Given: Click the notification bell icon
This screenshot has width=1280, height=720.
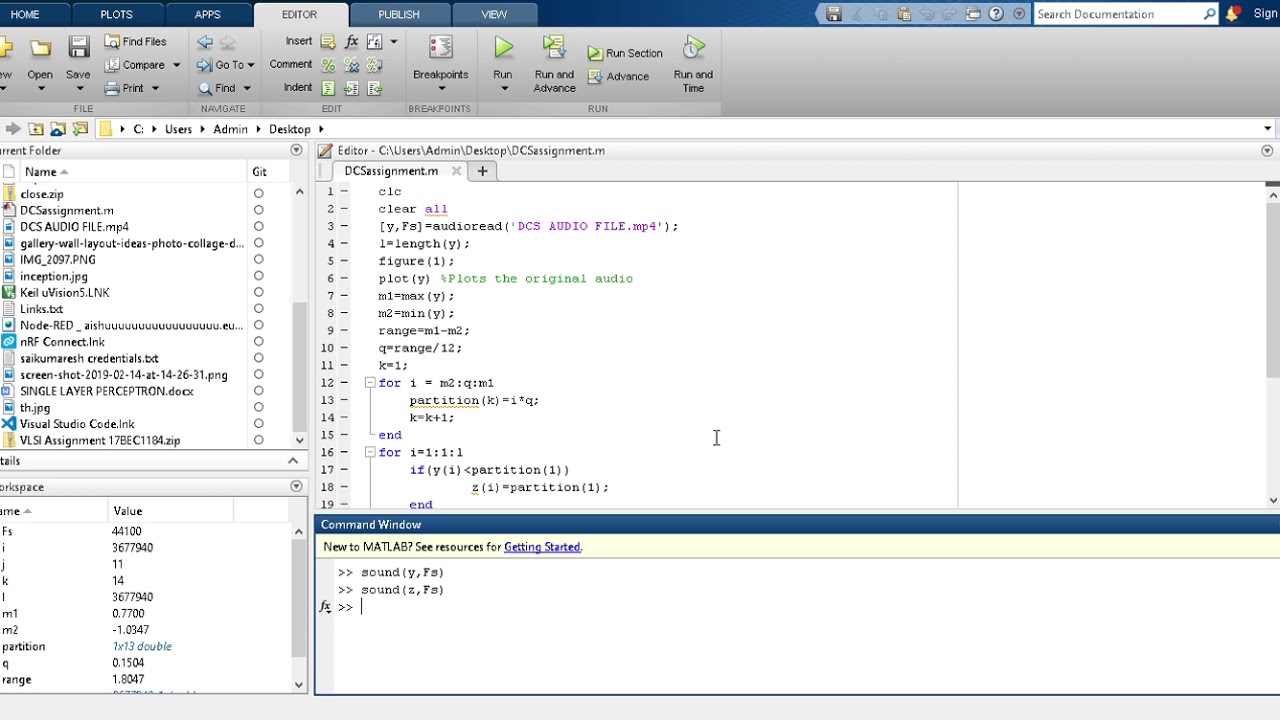Looking at the screenshot, I should pyautogui.click(x=1233, y=14).
